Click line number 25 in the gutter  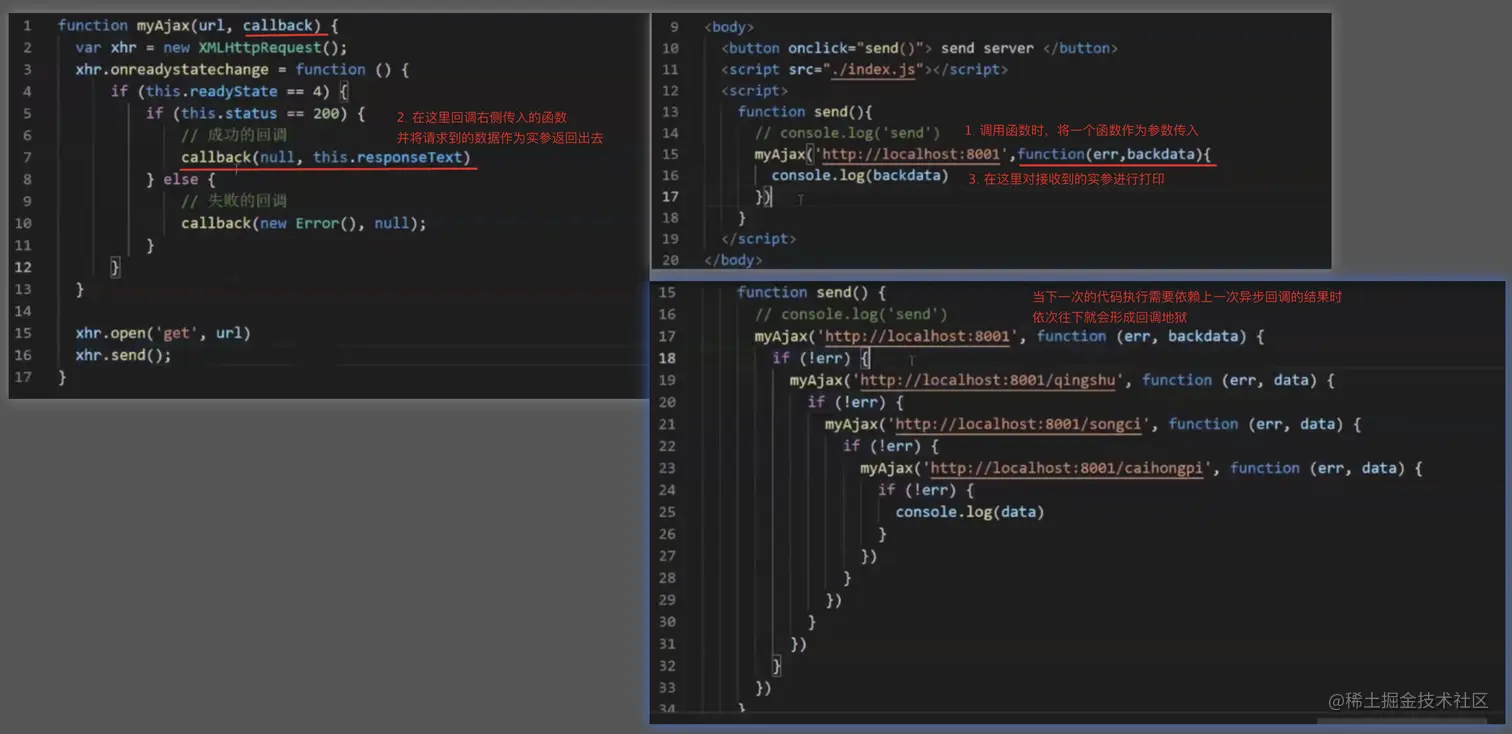(667, 512)
